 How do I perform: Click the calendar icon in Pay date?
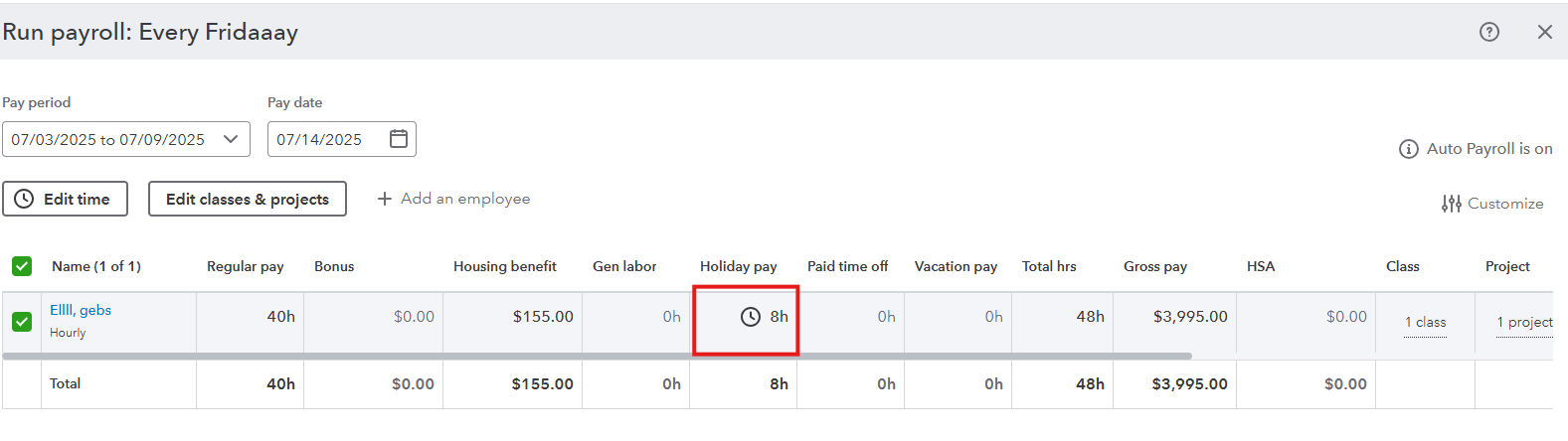[399, 139]
